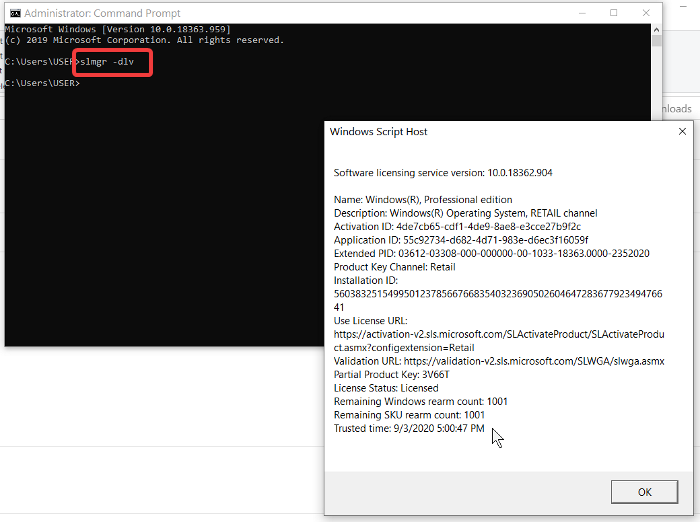
Task: Click the 'Administrator: Command Prompt' window title
Action: [x=102, y=13]
